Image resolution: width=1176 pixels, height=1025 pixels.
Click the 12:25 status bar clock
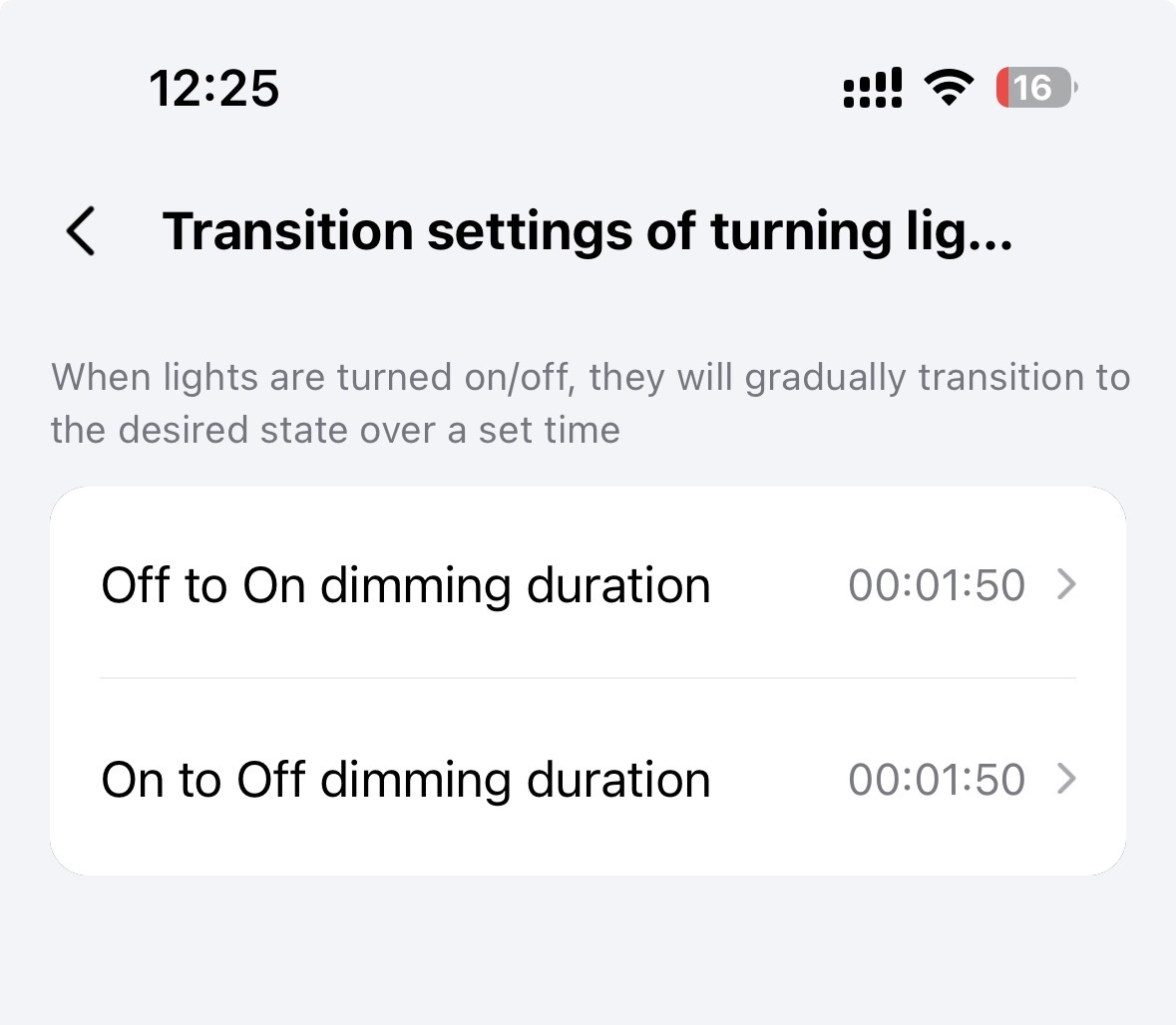tap(214, 89)
